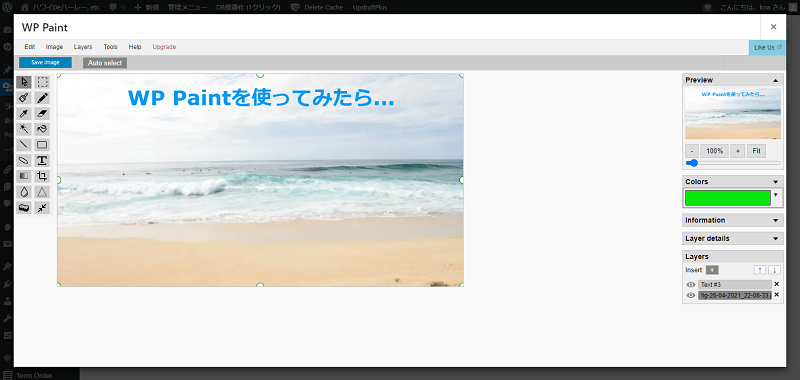Viewport: 800px width, 380px height.
Task: Click the green color swatch
Action: (728, 198)
